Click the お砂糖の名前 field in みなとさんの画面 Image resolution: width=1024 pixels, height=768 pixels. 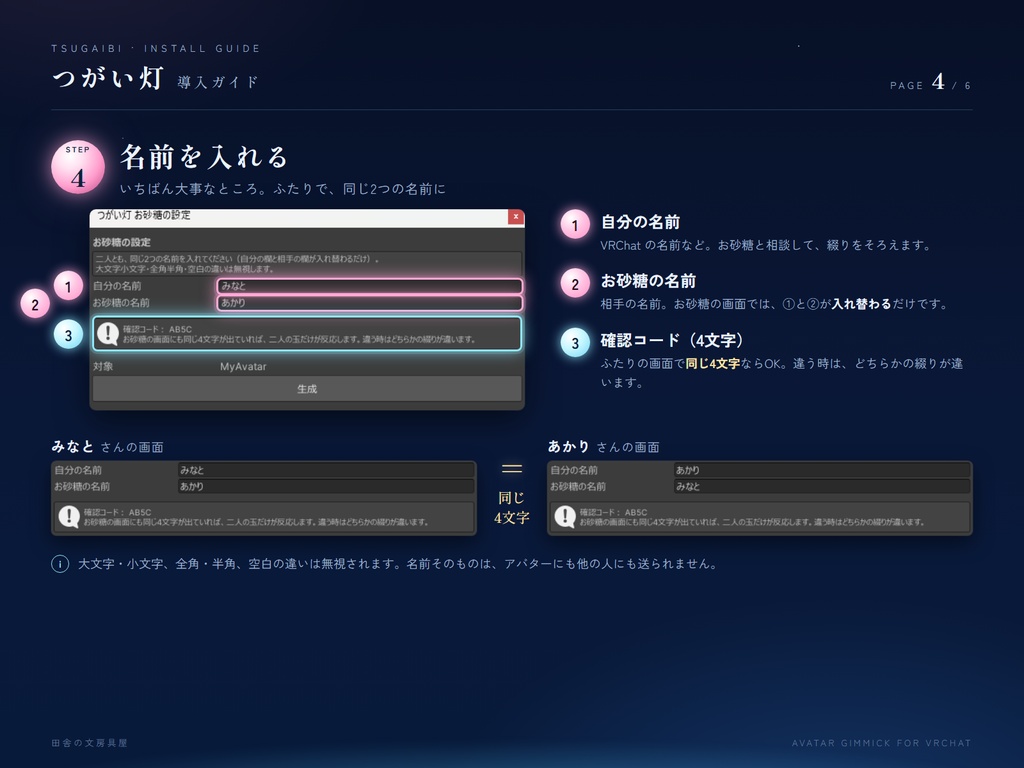pos(326,487)
